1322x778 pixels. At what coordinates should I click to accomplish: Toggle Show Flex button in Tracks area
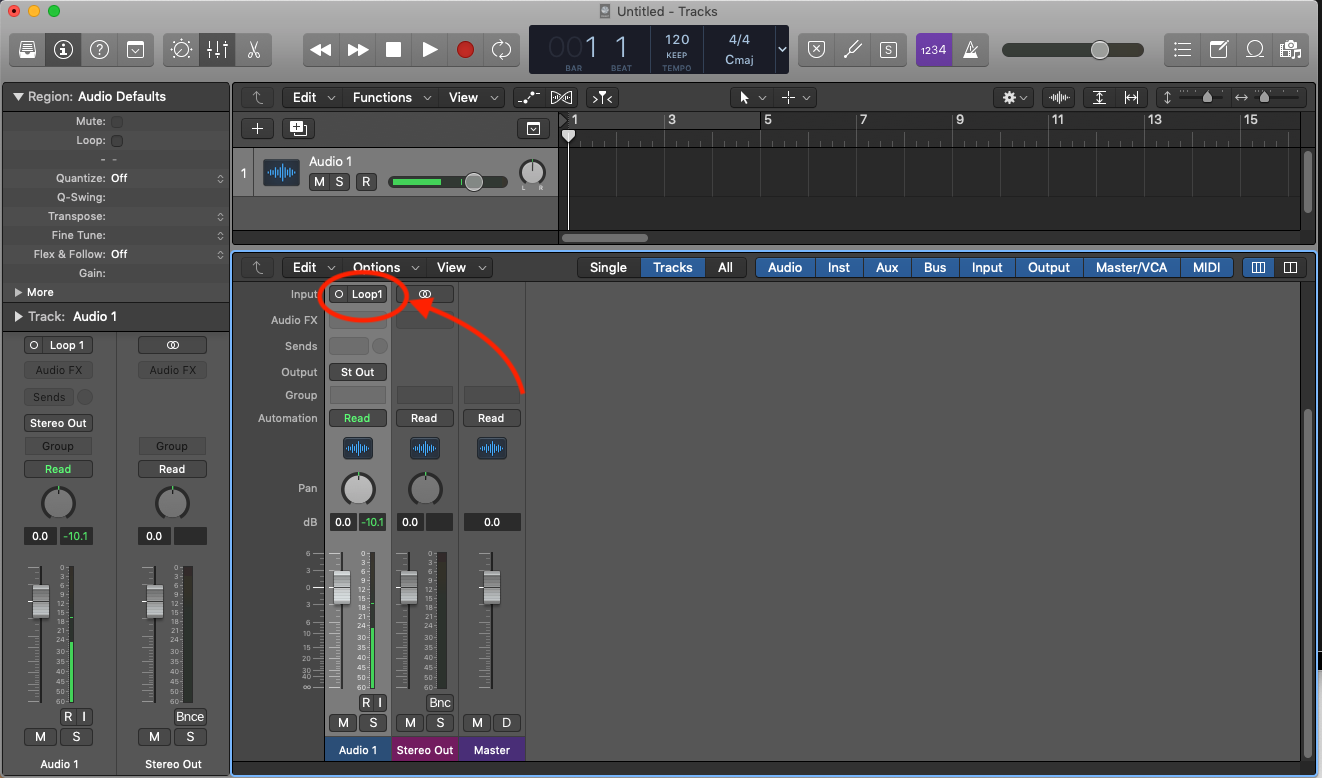pyautogui.click(x=562, y=97)
